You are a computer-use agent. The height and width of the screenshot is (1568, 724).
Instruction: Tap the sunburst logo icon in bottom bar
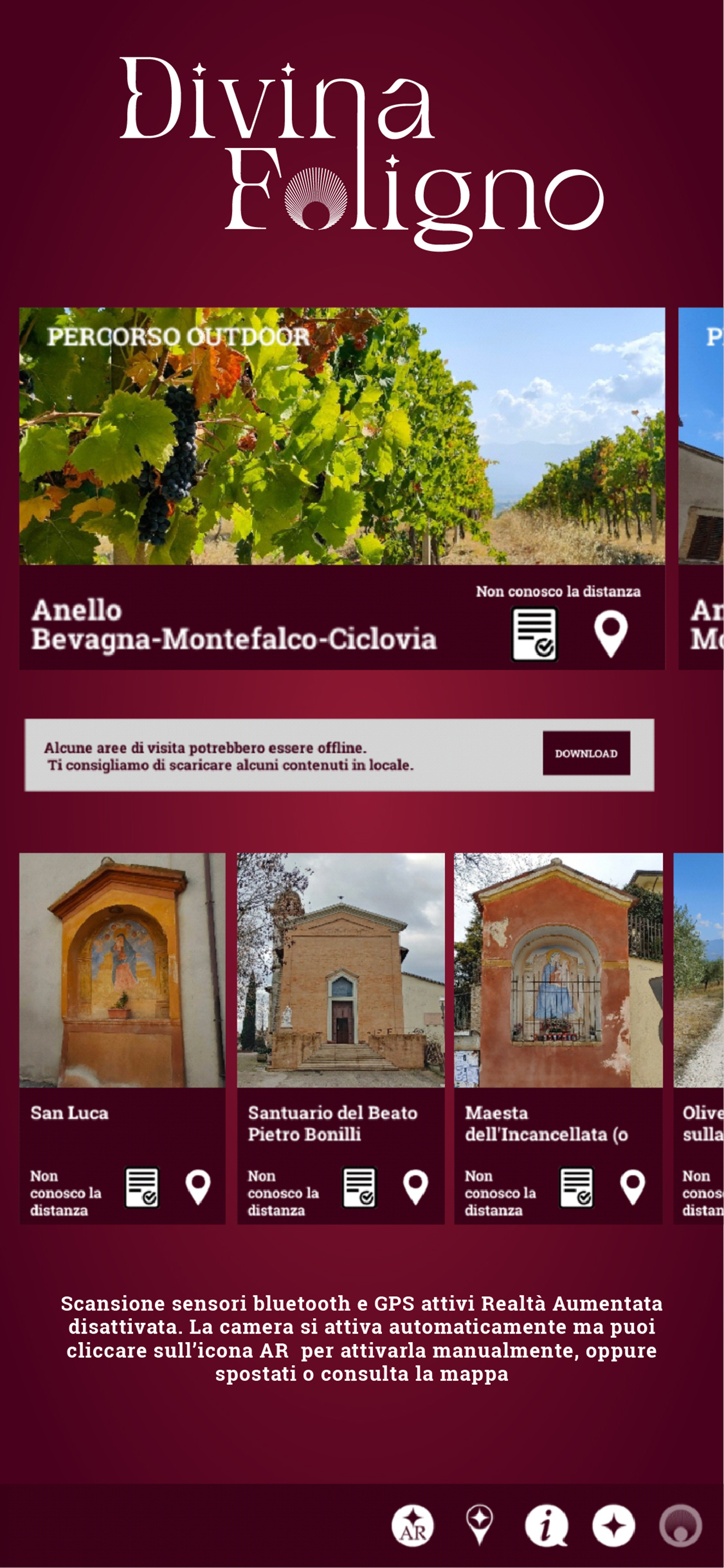click(x=681, y=1525)
